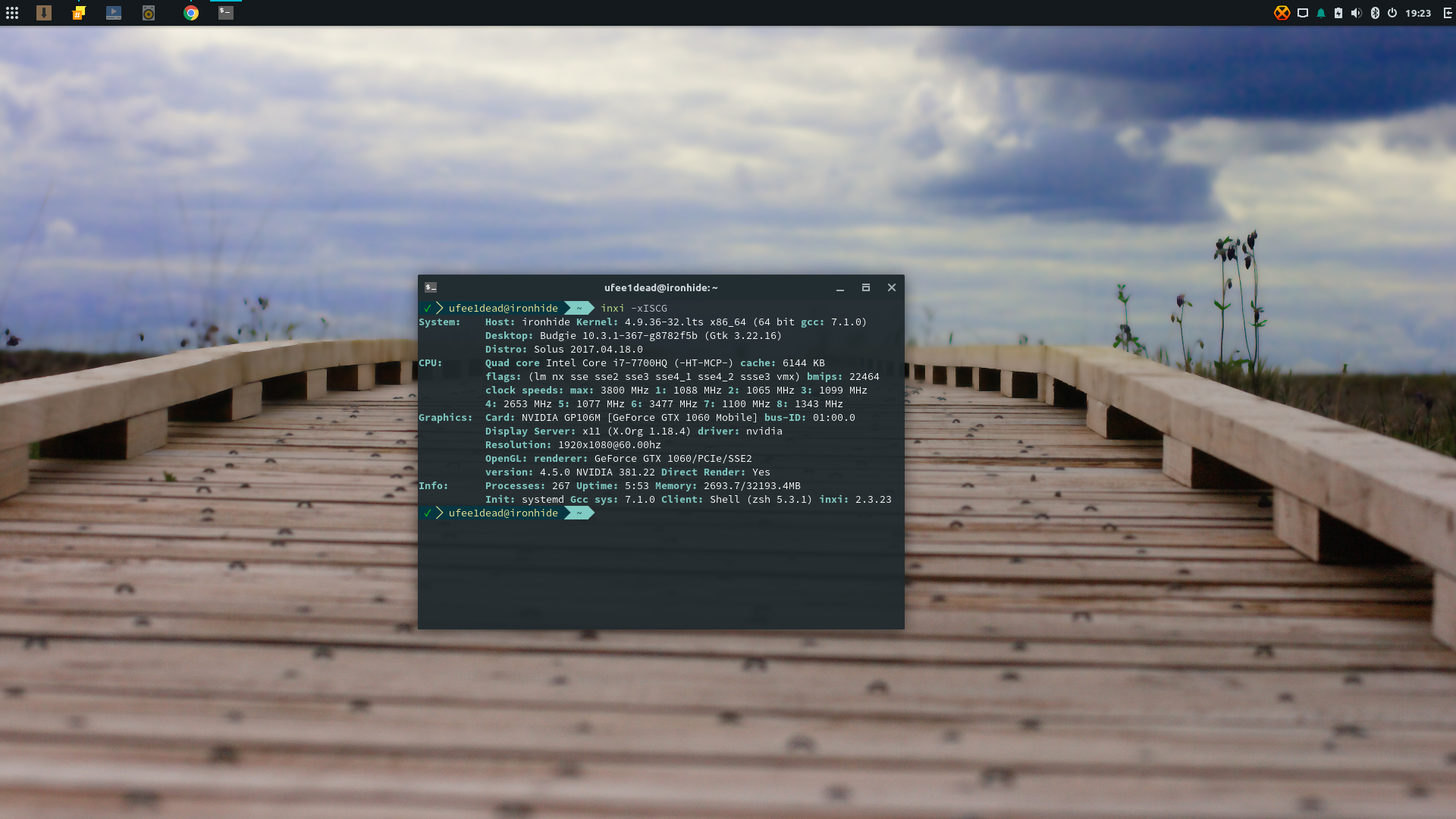The height and width of the screenshot is (819, 1456).
Task: Click the uptime value '5:53'
Action: pyautogui.click(x=637, y=486)
